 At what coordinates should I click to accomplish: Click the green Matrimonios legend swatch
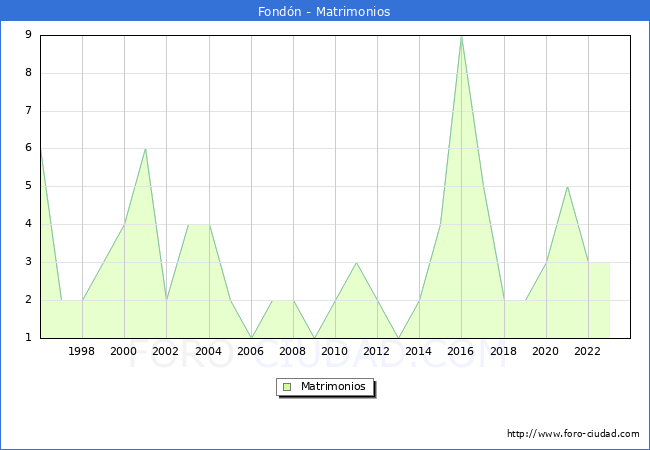point(286,387)
